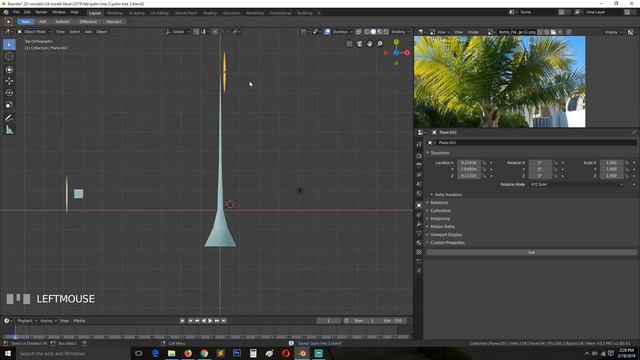Click the current frame number field
The width and height of the screenshot is (640, 360).
pyautogui.click(x=328, y=321)
